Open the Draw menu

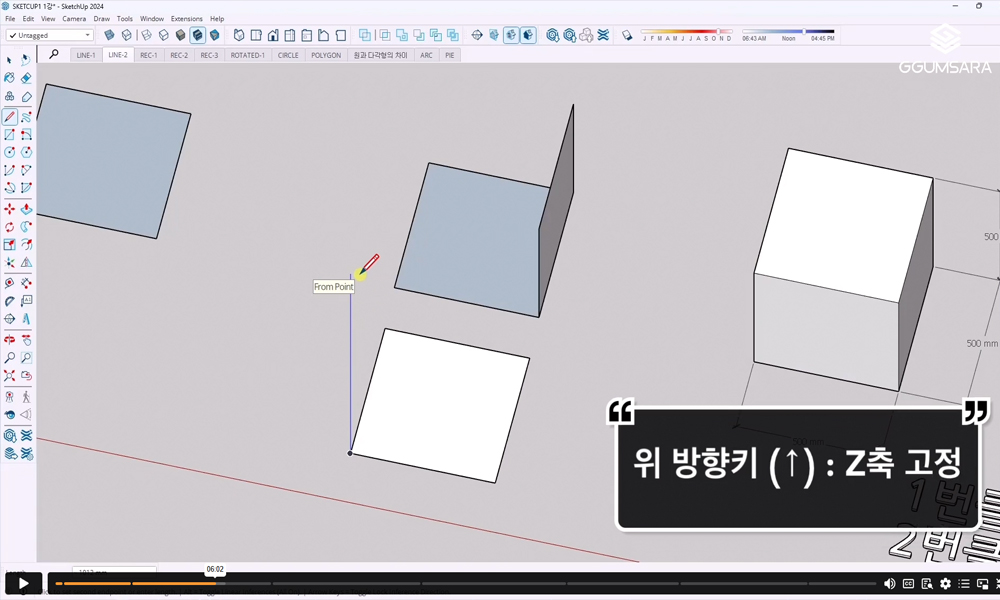[101, 18]
